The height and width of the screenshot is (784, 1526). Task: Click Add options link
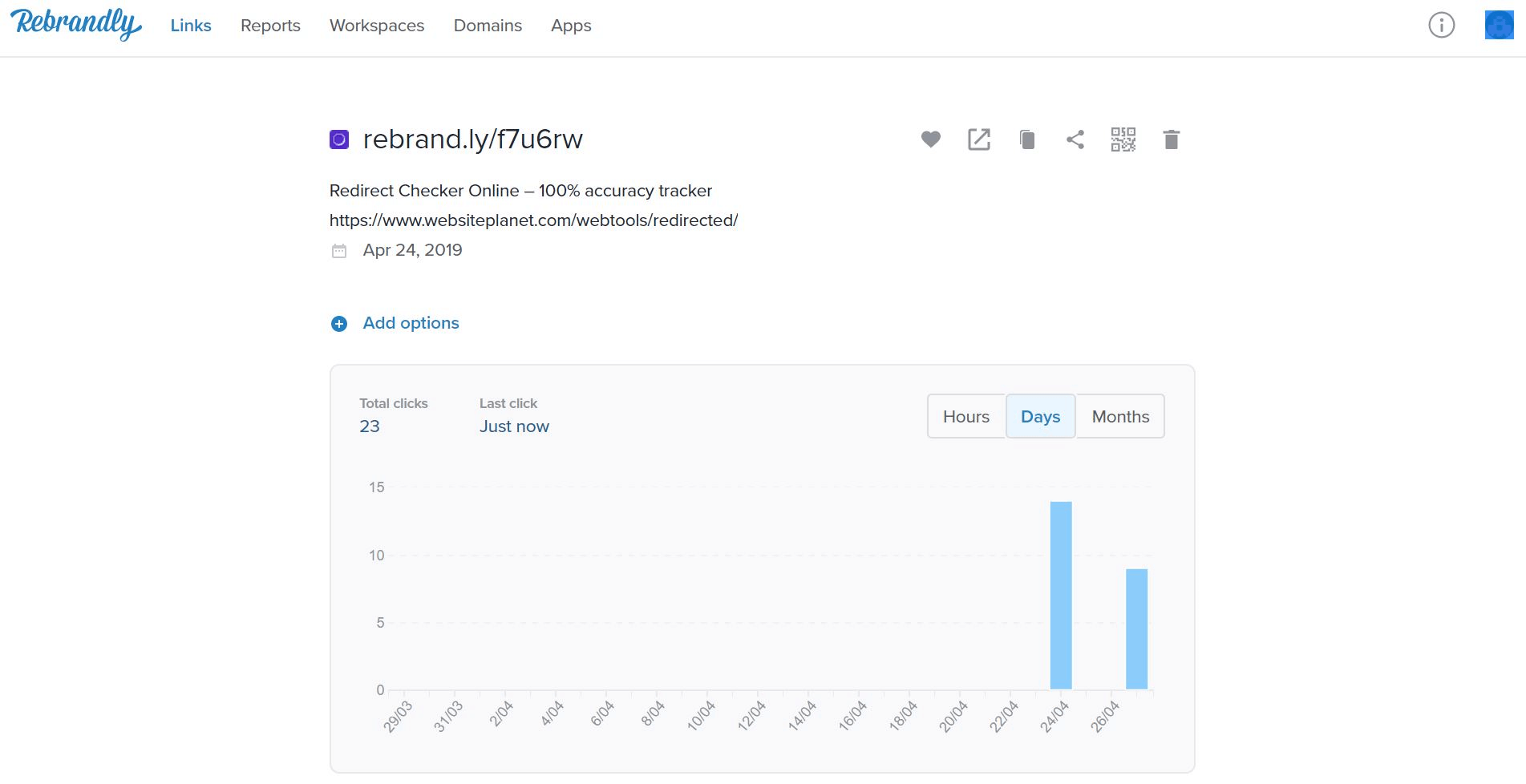[x=411, y=323]
